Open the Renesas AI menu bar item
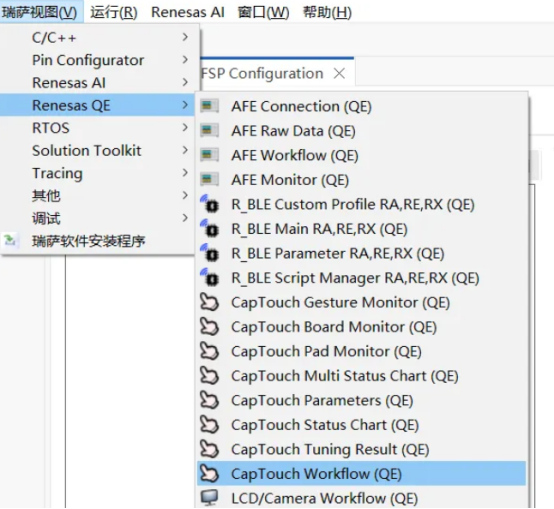 [x=188, y=12]
